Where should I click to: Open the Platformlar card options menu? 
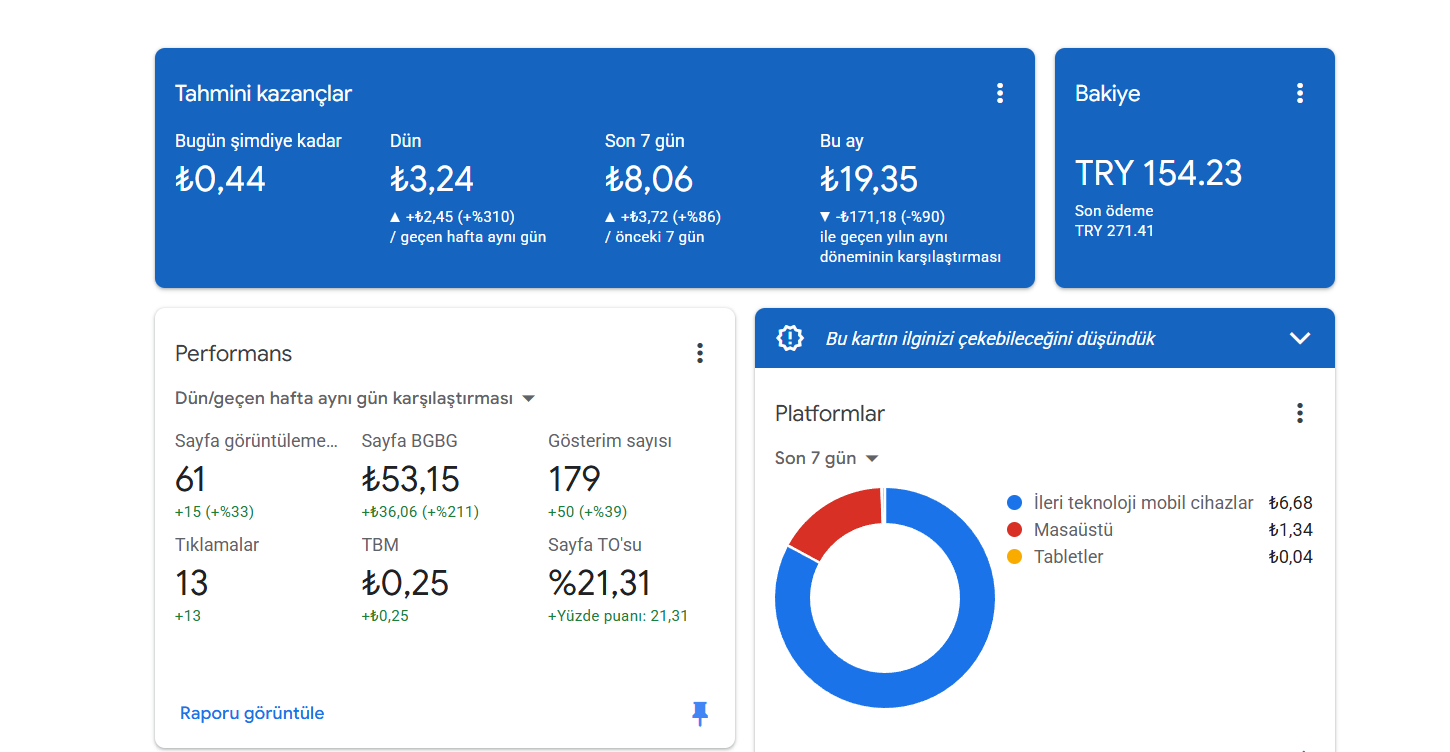click(1299, 413)
